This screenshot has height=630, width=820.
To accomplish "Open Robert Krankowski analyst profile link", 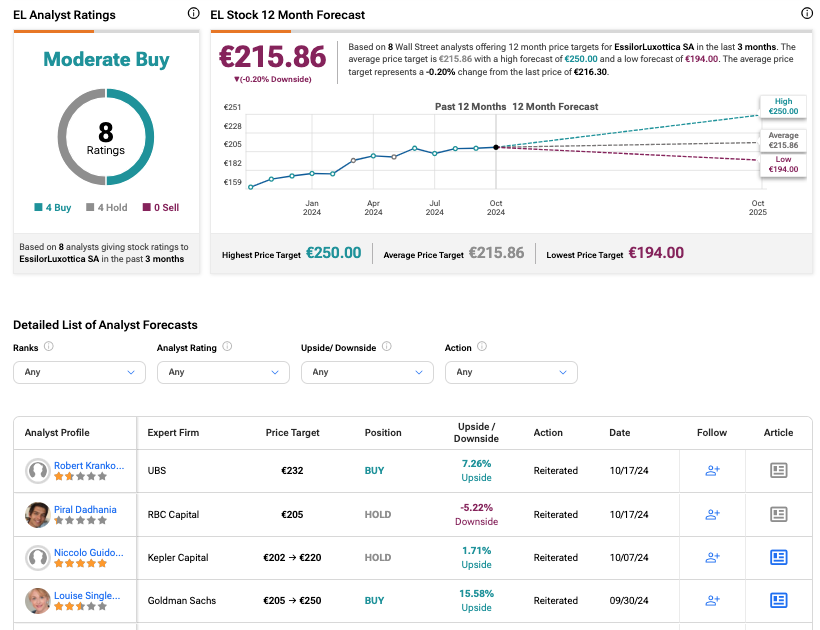I will 90,465.
